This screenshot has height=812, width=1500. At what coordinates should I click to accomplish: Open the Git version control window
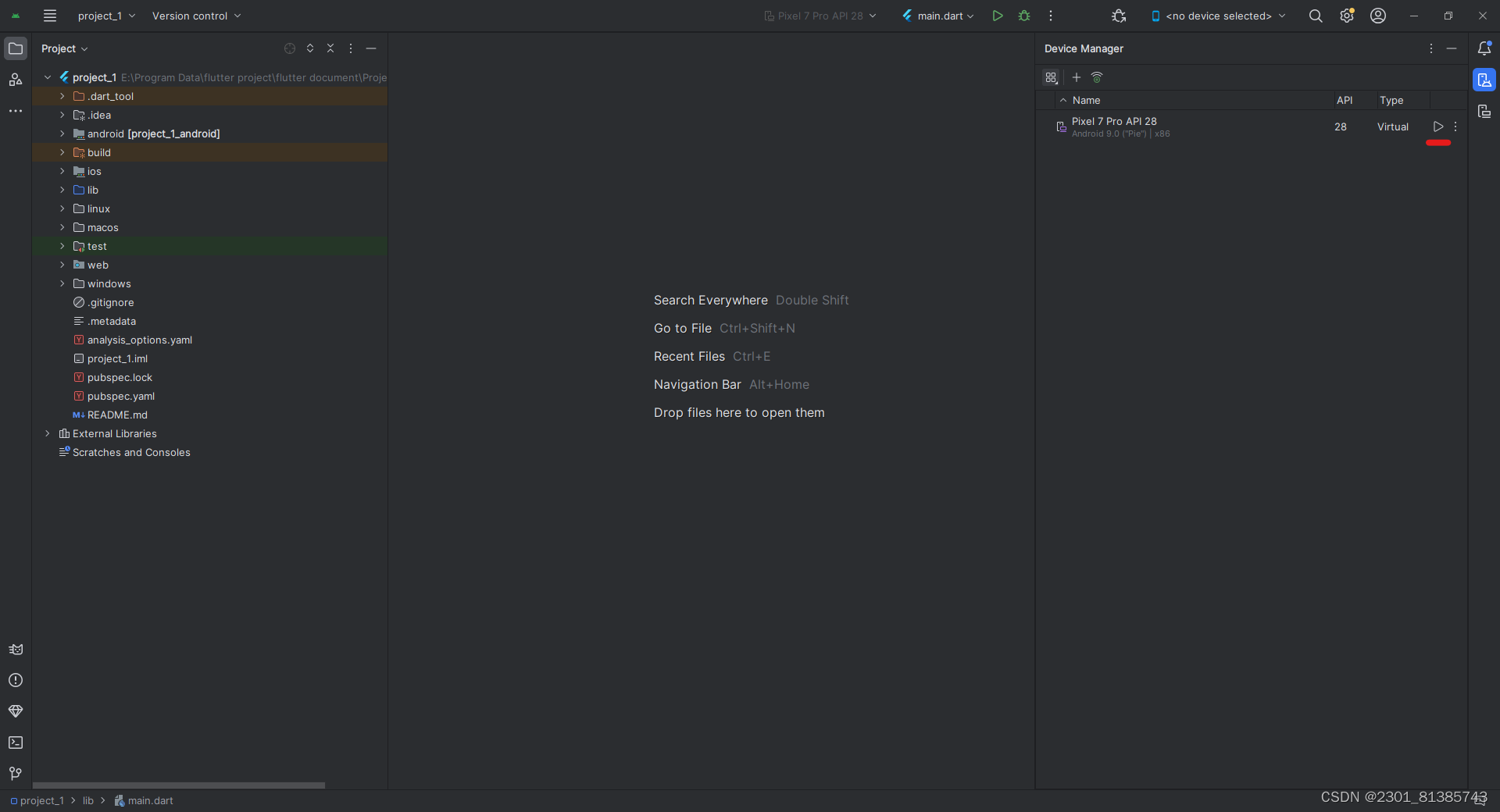16,774
